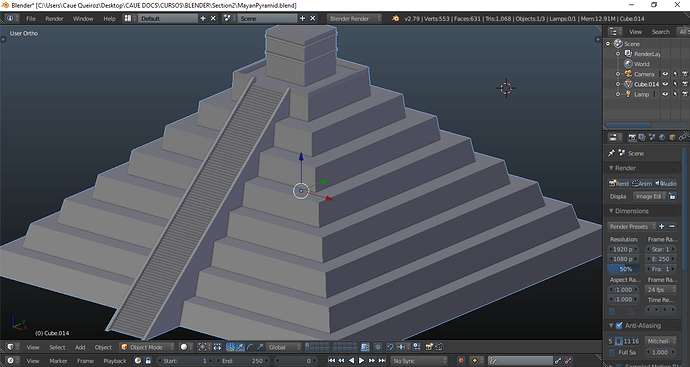This screenshot has width=690, height=367.
Task: Open the Global transform orientation dropdown
Action: pyautogui.click(x=284, y=347)
